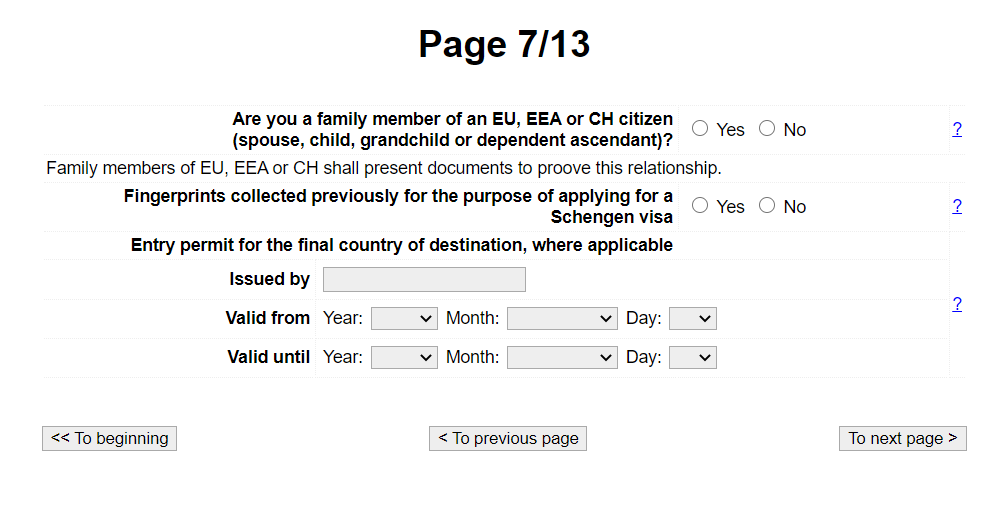Click the Yes label beside fingerprints radio
This screenshot has height=518, width=1006.
tap(730, 207)
